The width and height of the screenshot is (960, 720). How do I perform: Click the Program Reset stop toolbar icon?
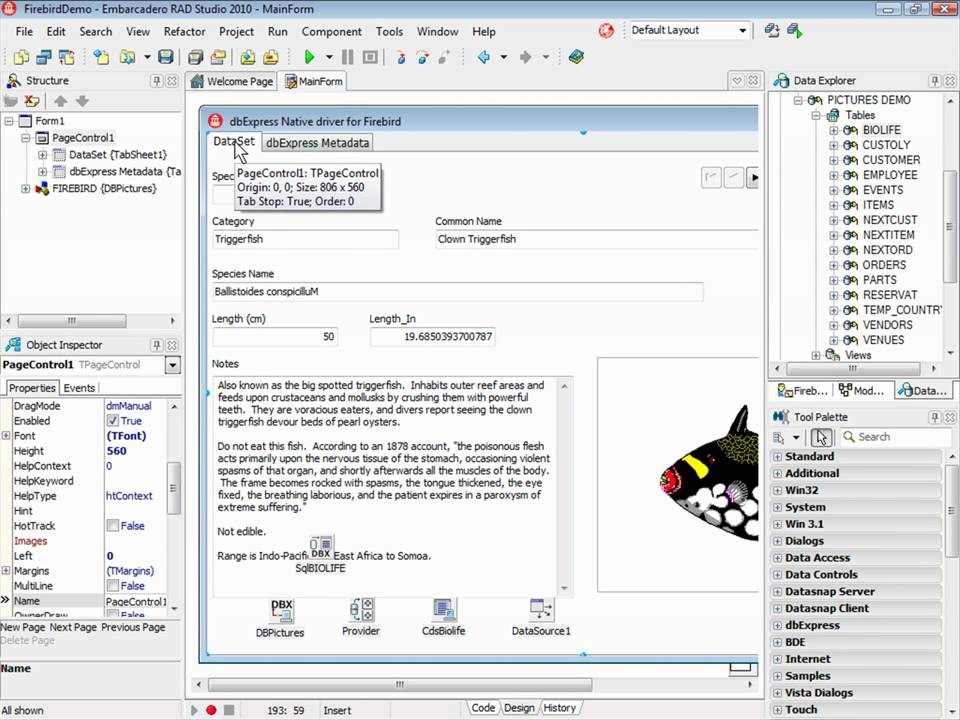pyautogui.click(x=370, y=57)
